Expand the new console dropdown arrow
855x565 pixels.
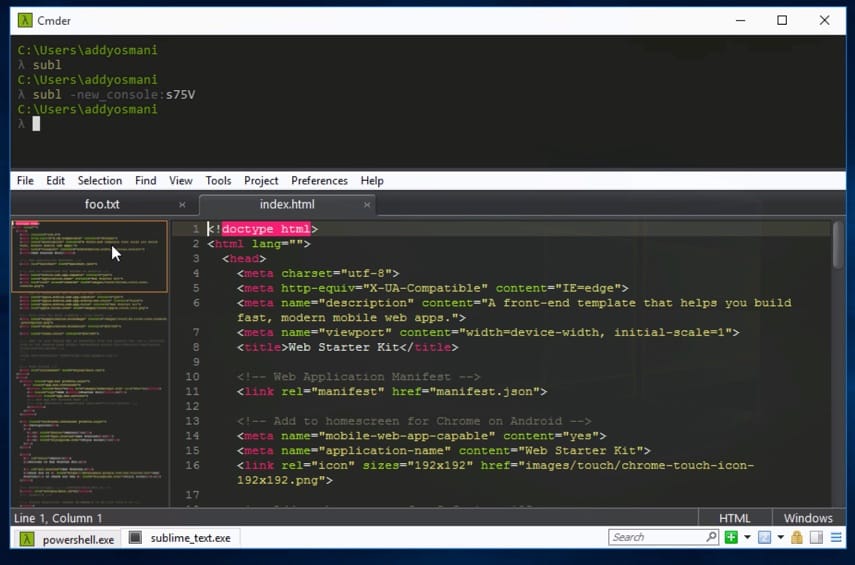(747, 538)
